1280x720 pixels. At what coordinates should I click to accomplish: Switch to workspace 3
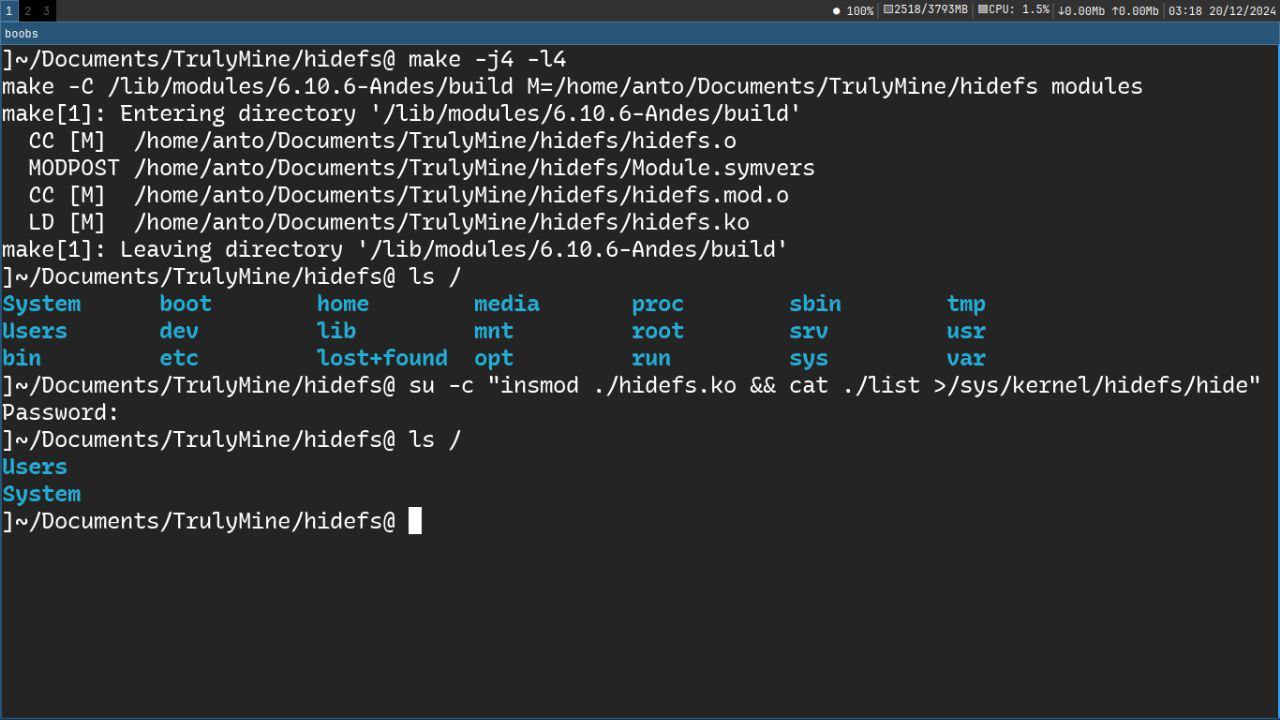[x=46, y=11]
